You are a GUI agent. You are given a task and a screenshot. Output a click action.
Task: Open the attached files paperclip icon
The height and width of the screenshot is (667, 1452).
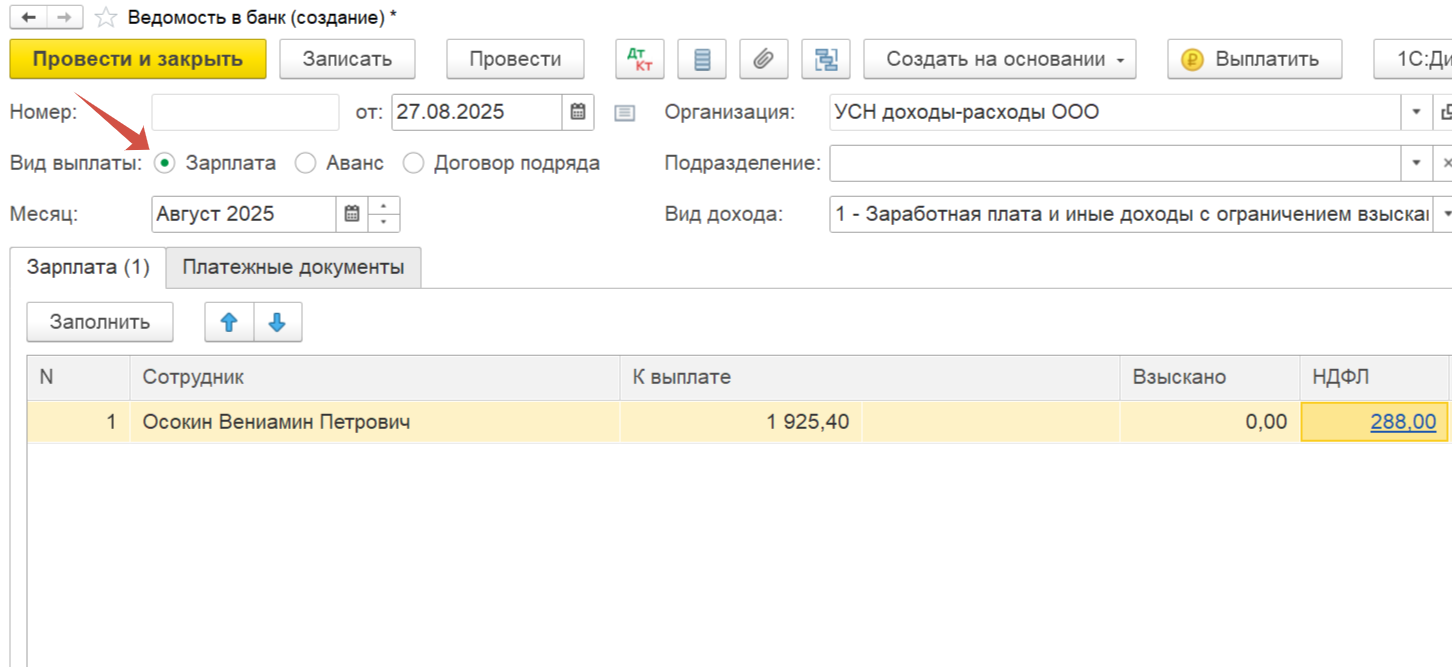(x=763, y=59)
